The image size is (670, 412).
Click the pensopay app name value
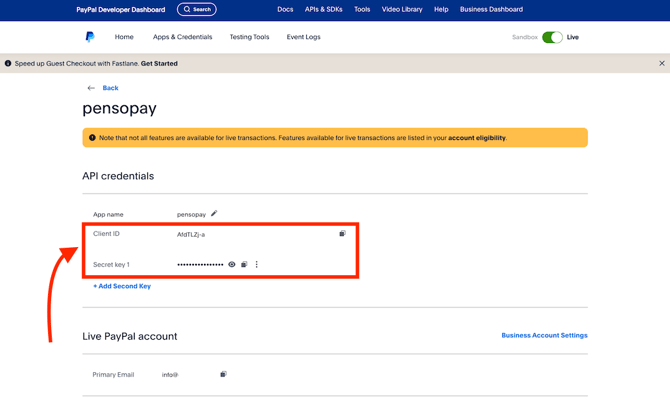pyautogui.click(x=191, y=214)
